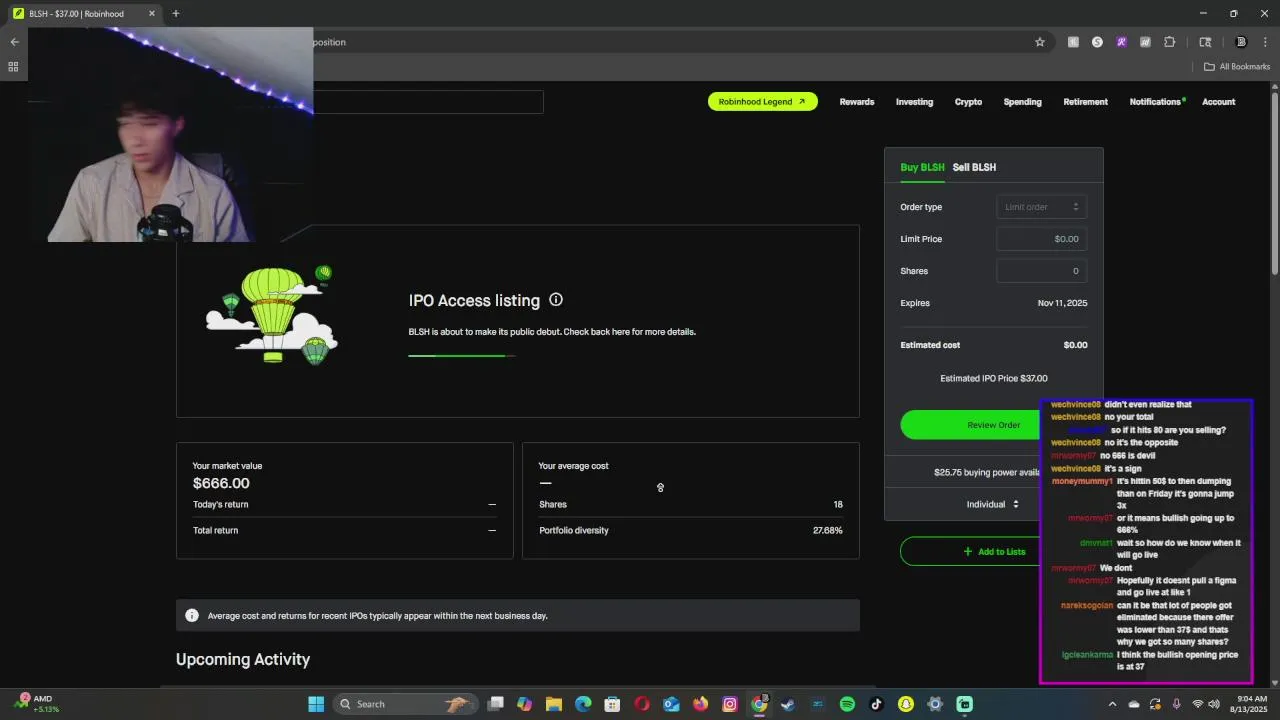
Task: Open Spotify from the taskbar
Action: point(847,704)
